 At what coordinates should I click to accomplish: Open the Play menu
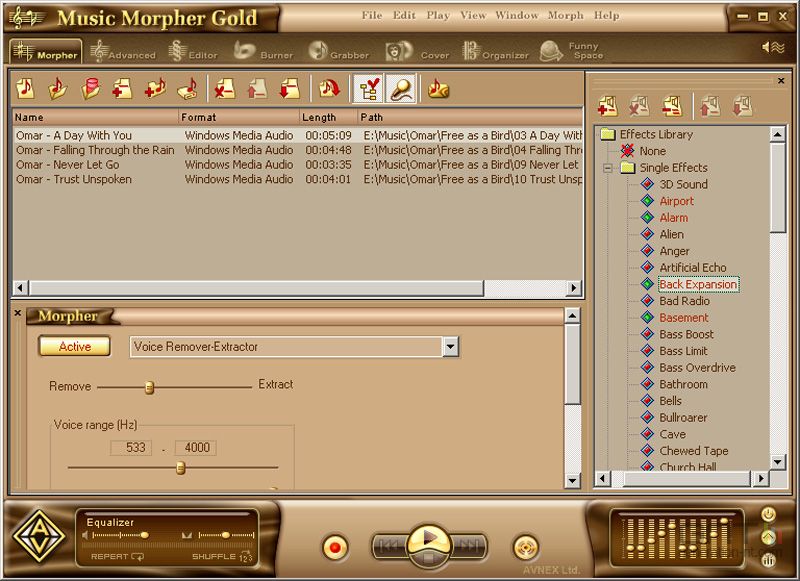tap(438, 15)
